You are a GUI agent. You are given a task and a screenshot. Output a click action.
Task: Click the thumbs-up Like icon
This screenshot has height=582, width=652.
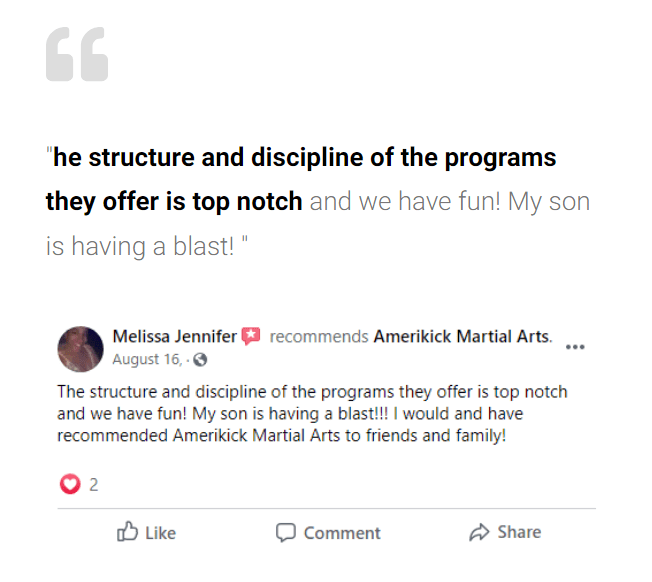coord(127,532)
